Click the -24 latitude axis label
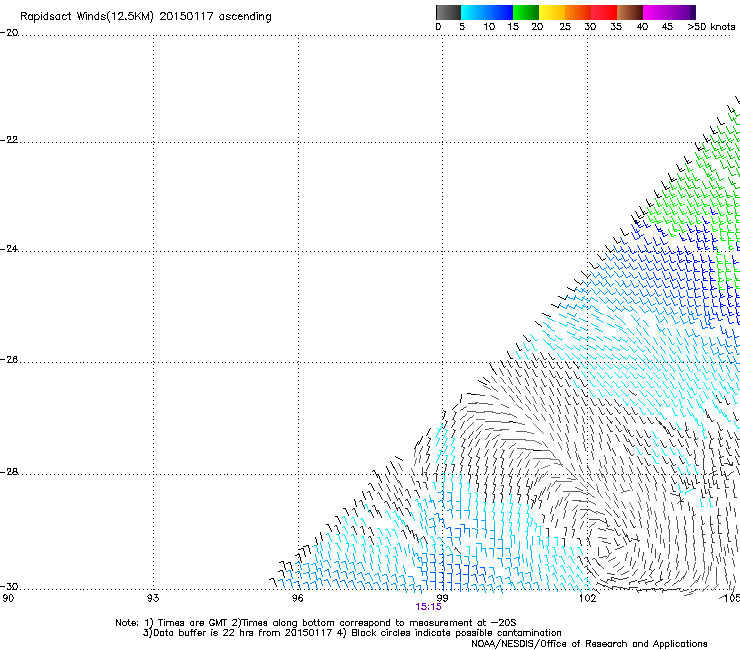This screenshot has width=740, height=650. click(9, 248)
